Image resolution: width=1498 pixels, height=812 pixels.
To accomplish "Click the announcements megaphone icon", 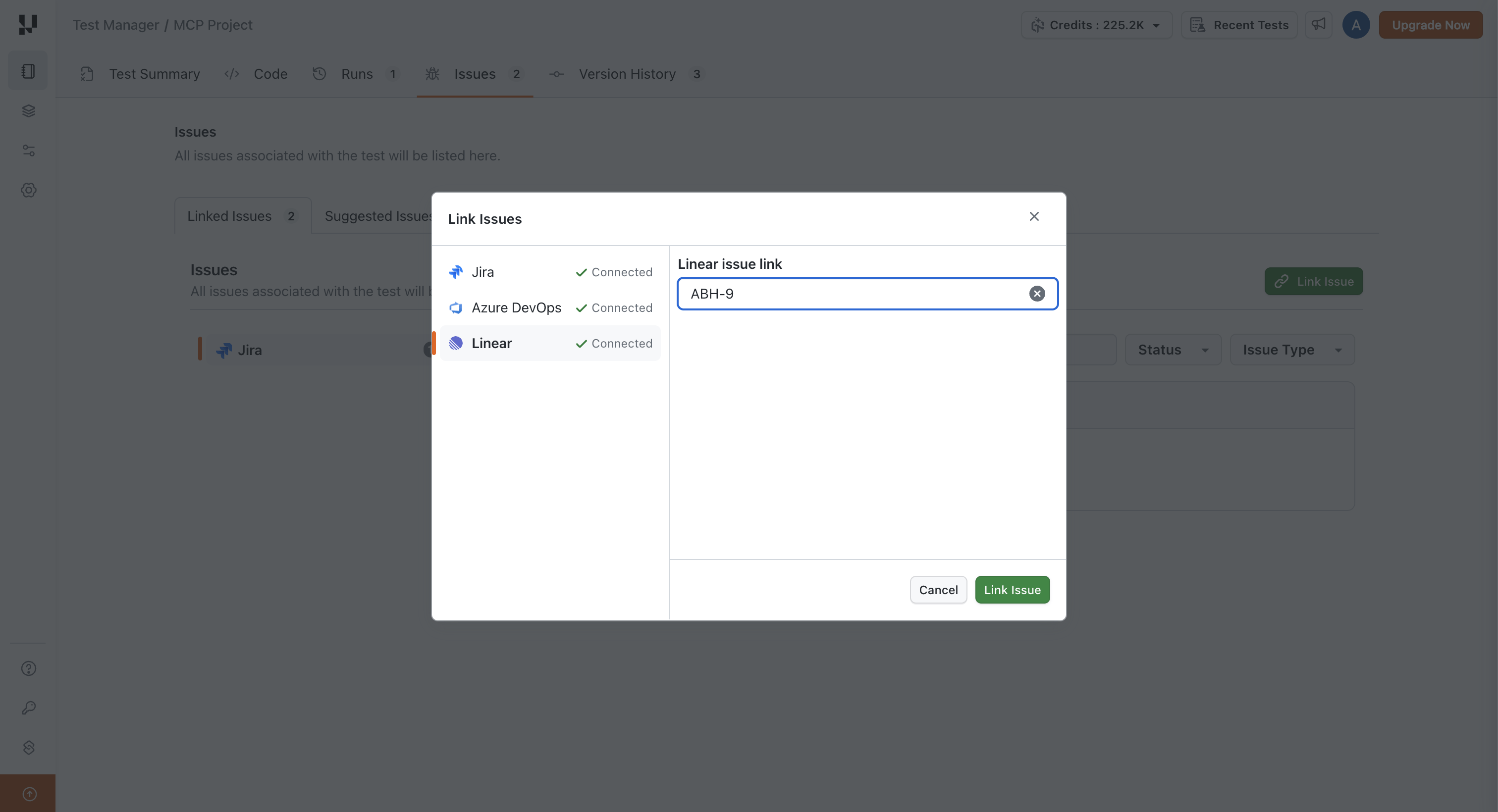I will pos(1318,24).
